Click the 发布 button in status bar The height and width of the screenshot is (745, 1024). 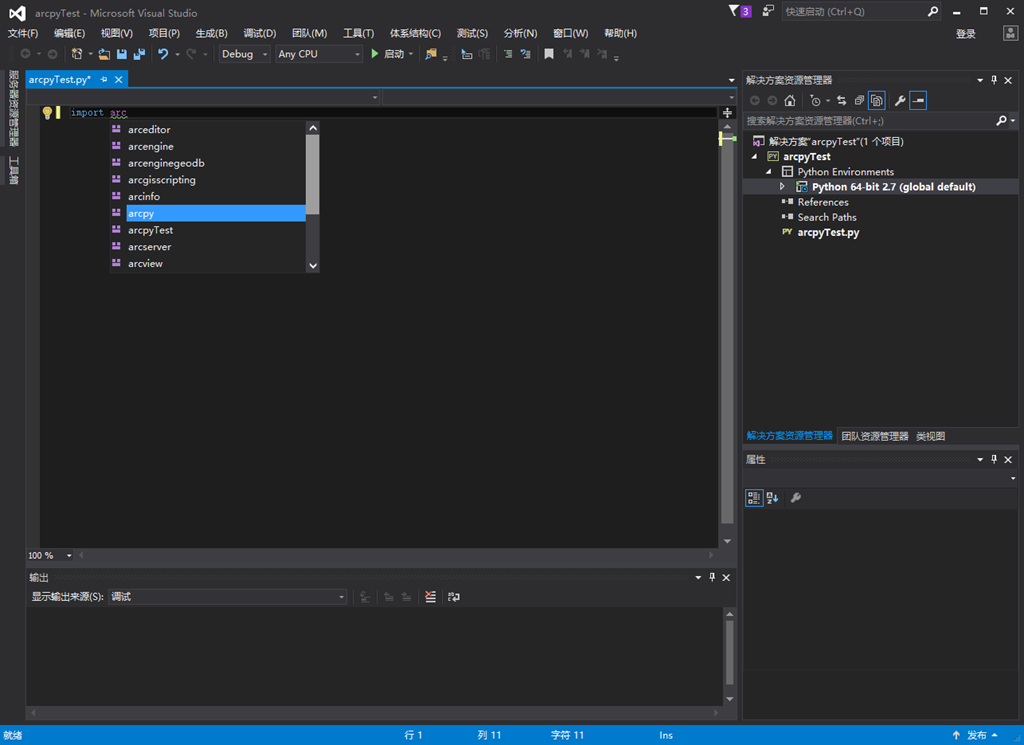[x=976, y=735]
